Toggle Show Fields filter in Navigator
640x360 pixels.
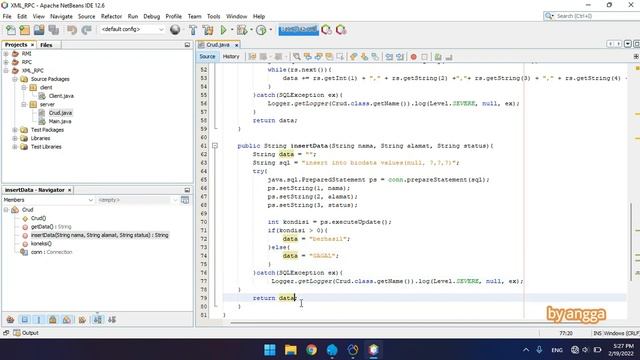pos(24,320)
